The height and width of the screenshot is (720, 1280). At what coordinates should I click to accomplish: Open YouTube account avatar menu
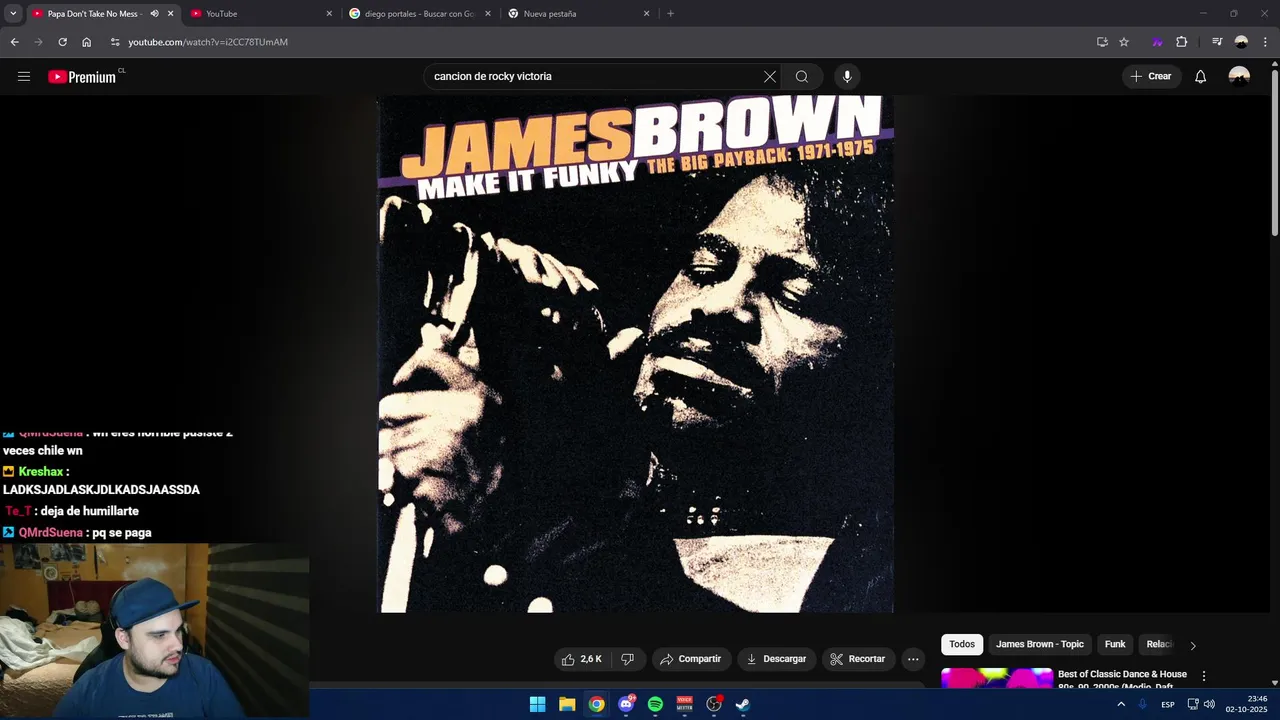click(x=1239, y=76)
